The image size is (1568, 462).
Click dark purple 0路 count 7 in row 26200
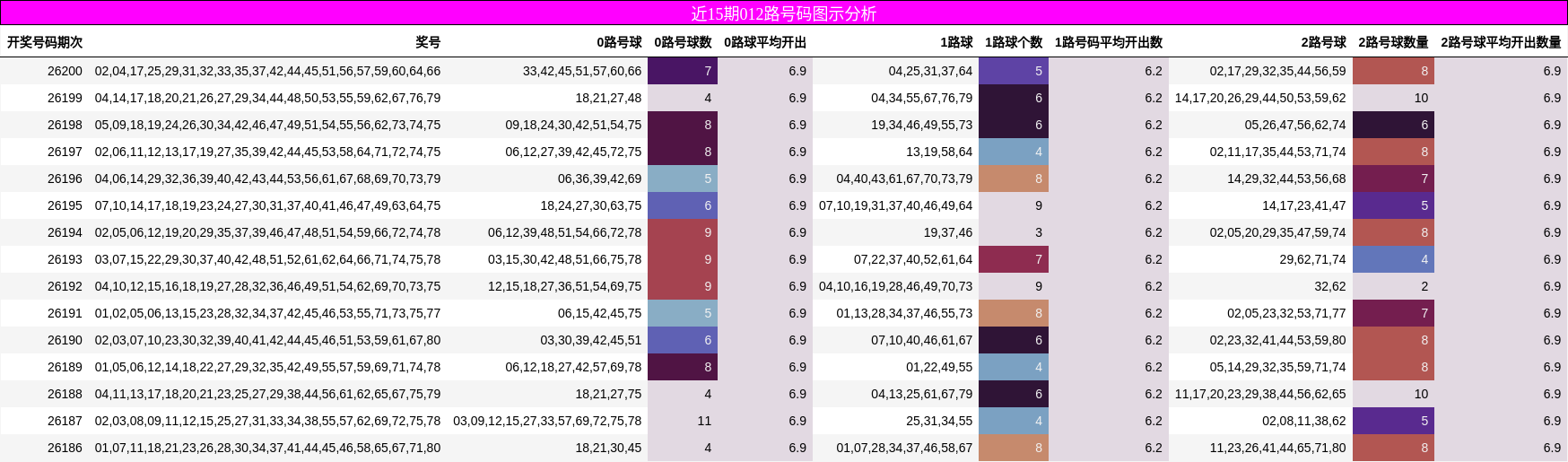coord(683,71)
